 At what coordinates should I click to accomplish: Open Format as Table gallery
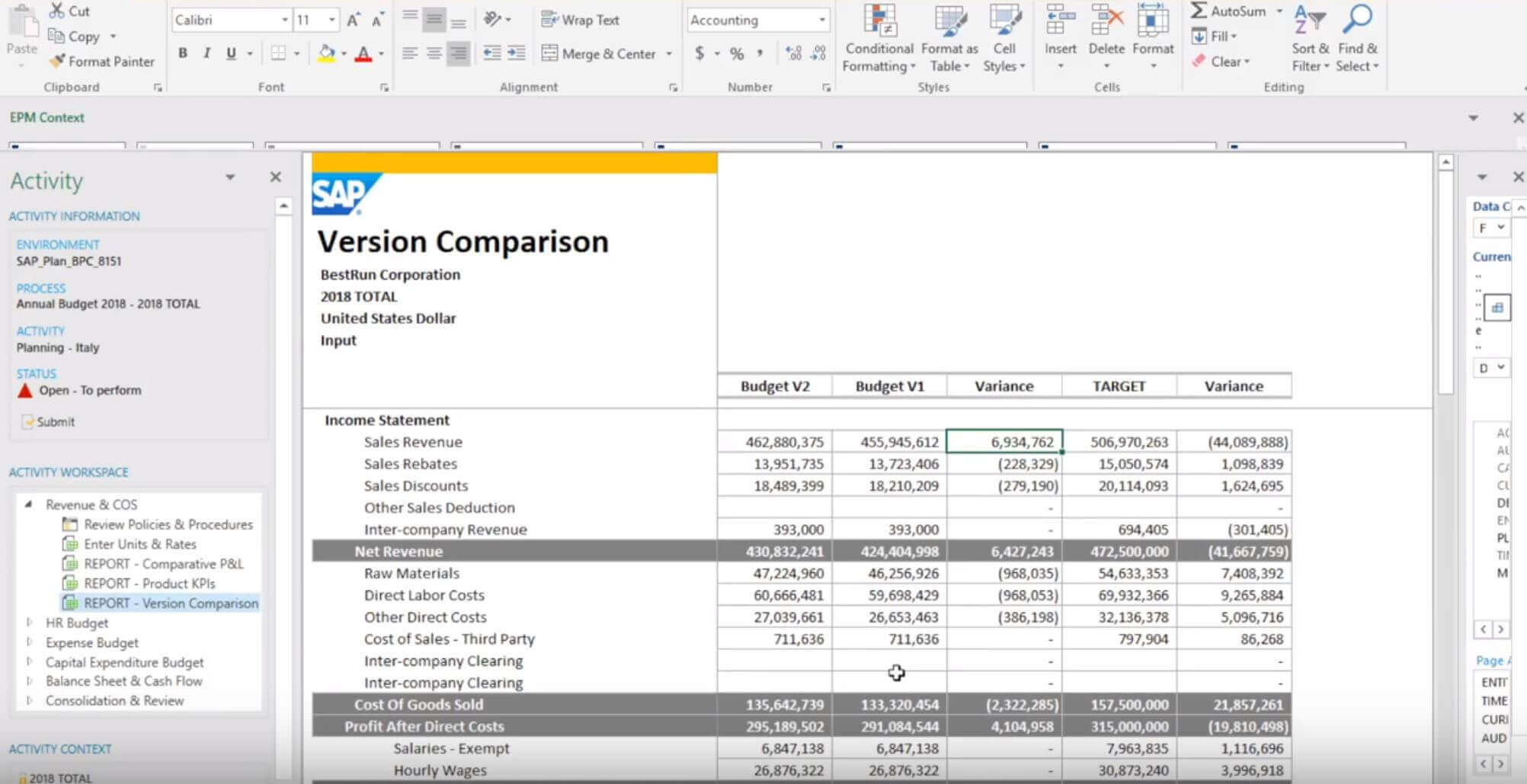tap(949, 38)
